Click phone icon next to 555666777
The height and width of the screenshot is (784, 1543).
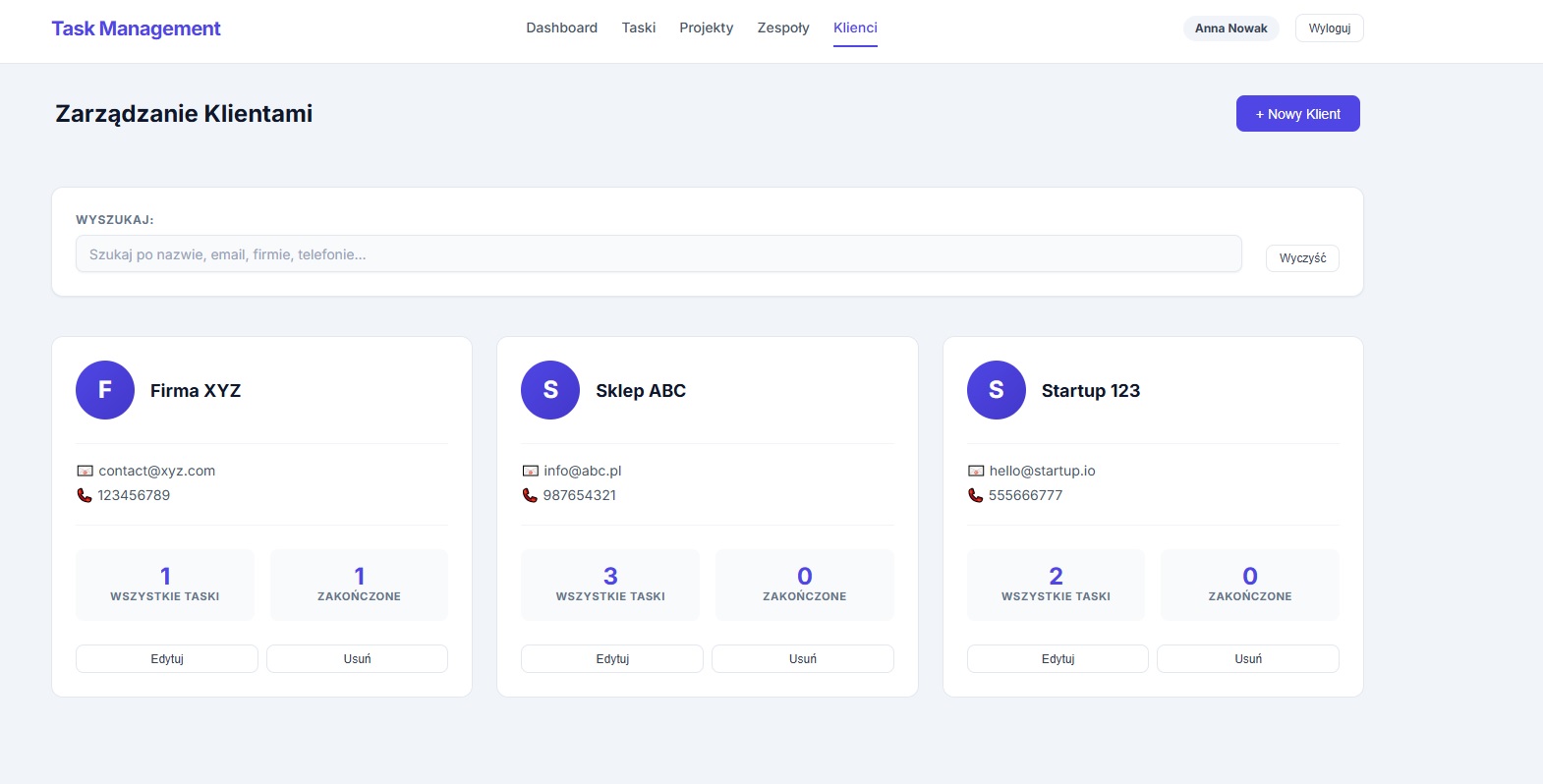(975, 495)
